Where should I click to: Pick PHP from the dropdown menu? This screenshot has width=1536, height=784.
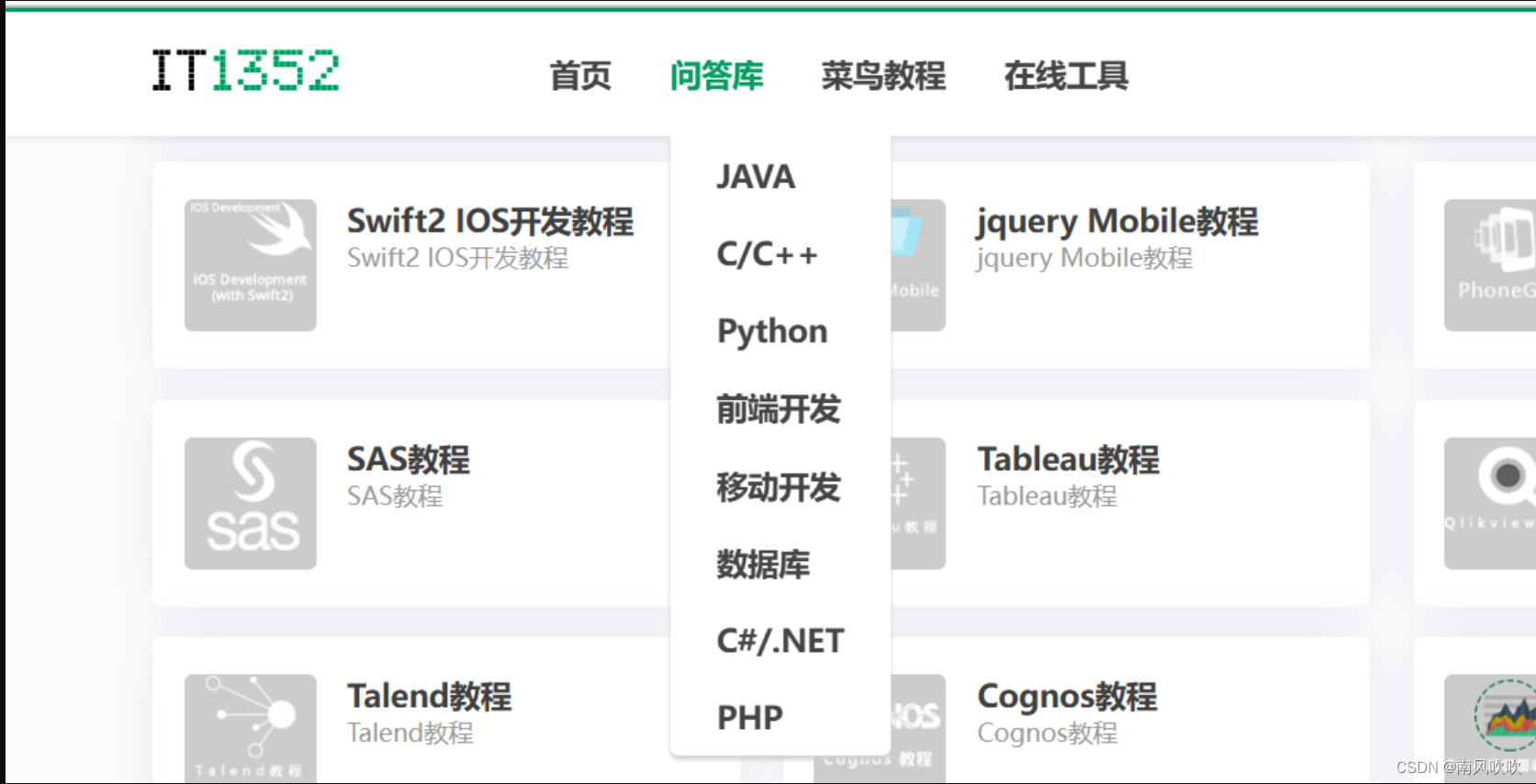click(750, 718)
